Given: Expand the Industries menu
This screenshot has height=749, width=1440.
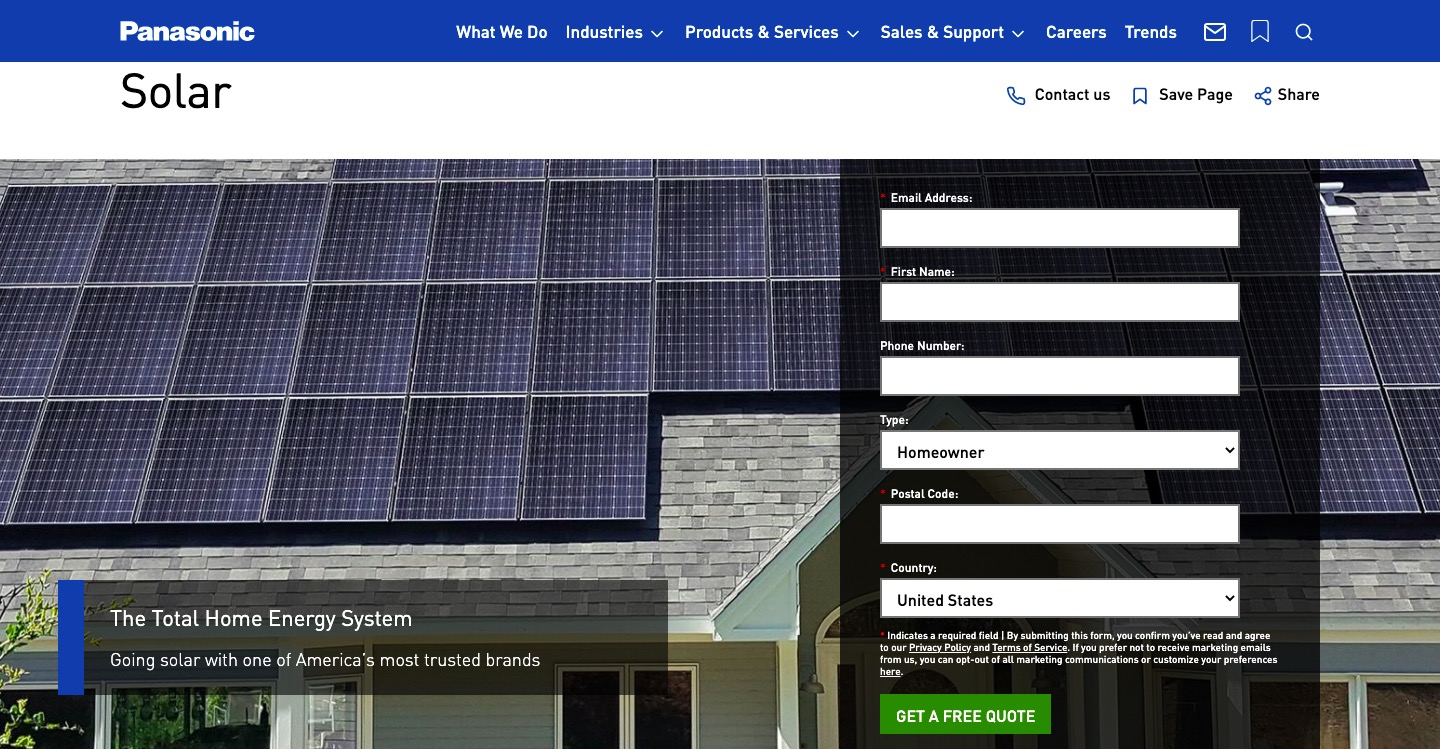Looking at the screenshot, I should point(614,32).
